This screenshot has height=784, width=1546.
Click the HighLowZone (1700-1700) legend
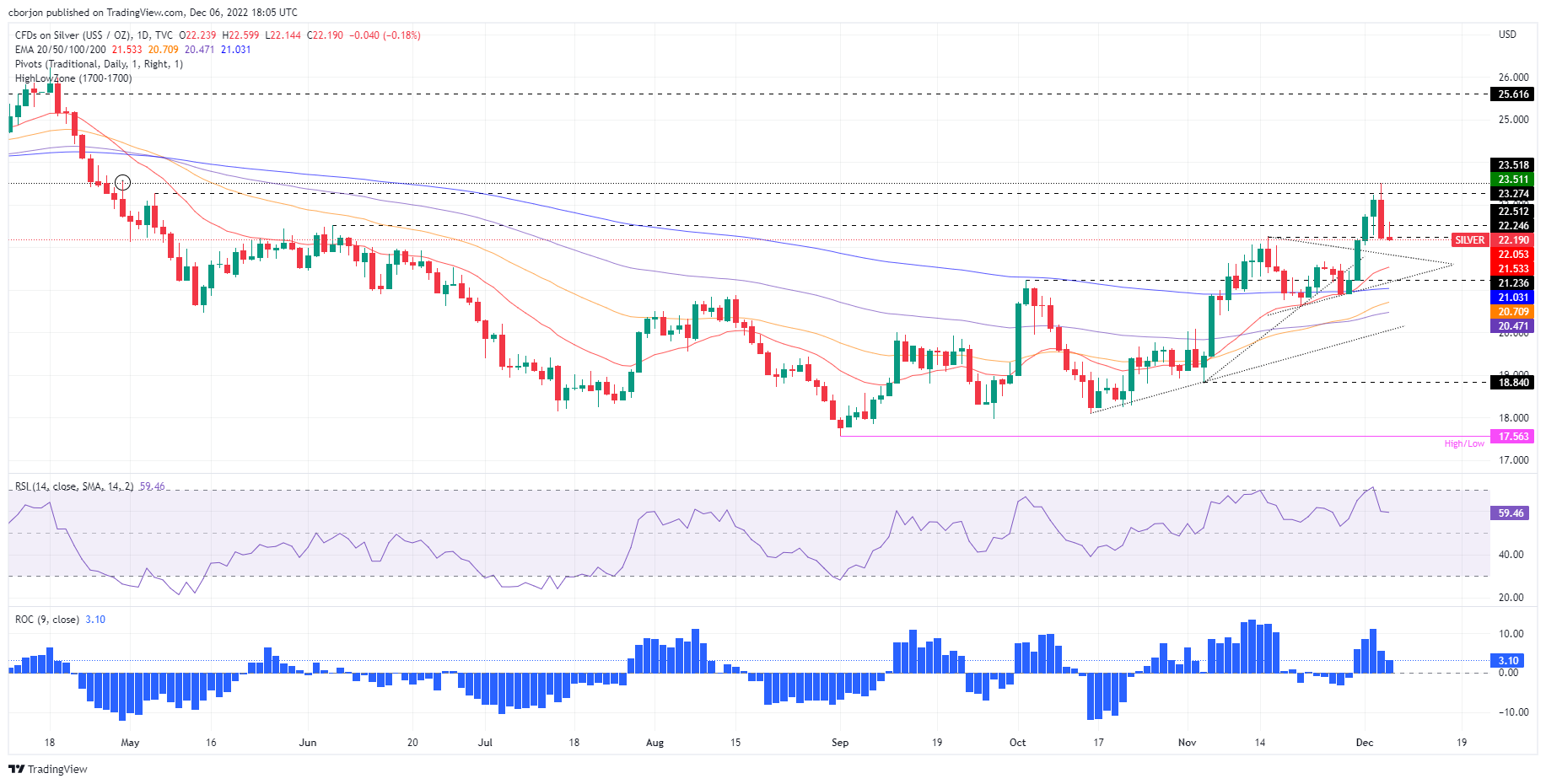[73, 78]
